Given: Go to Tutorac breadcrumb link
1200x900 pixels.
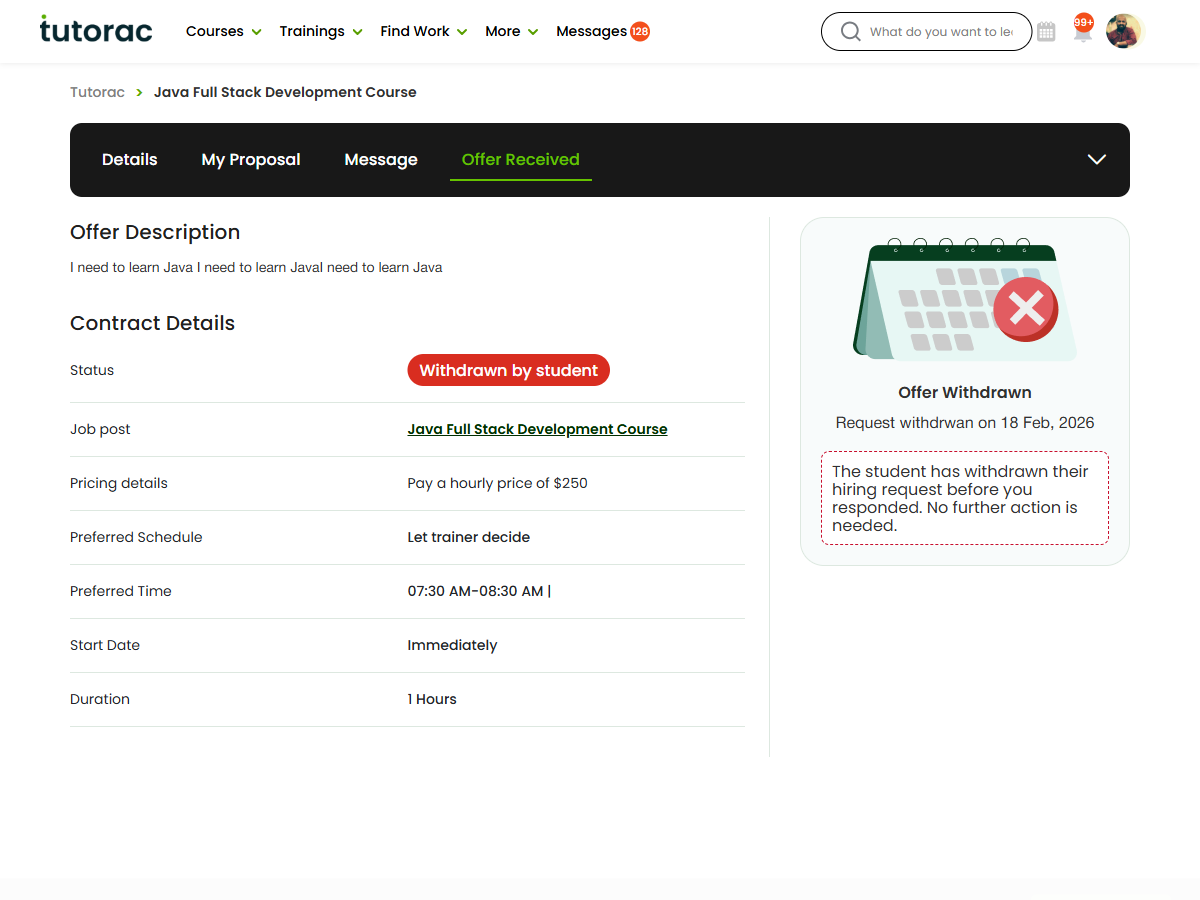Looking at the screenshot, I should [97, 92].
